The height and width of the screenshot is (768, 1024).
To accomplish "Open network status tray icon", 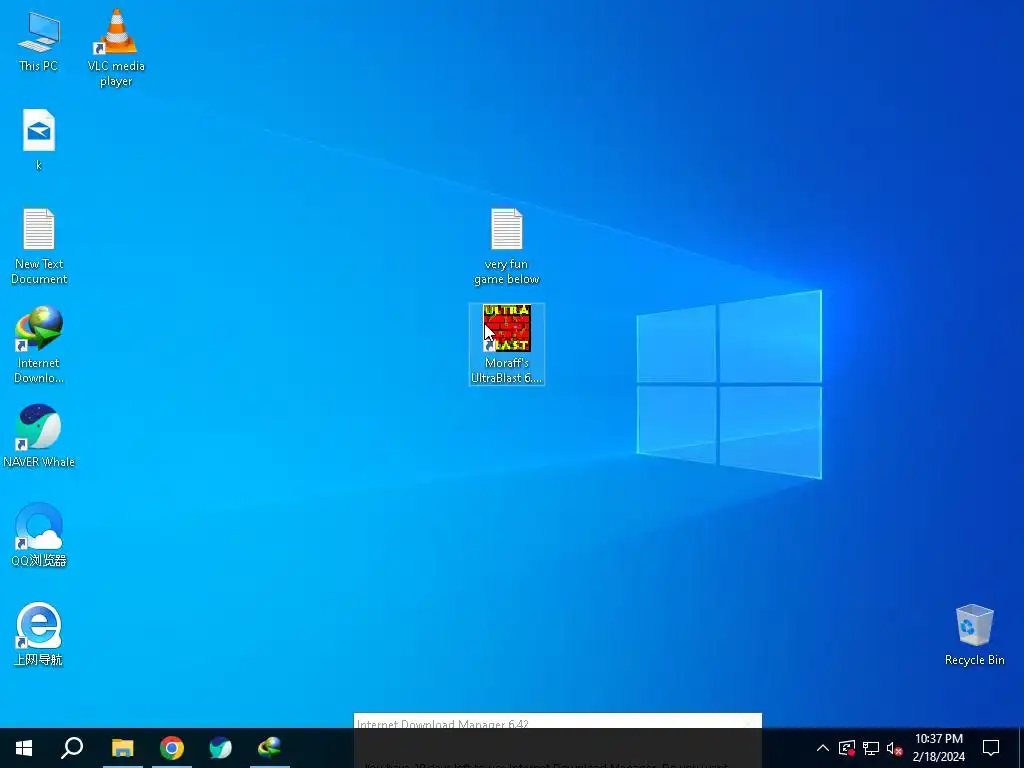I will pyautogui.click(x=871, y=748).
